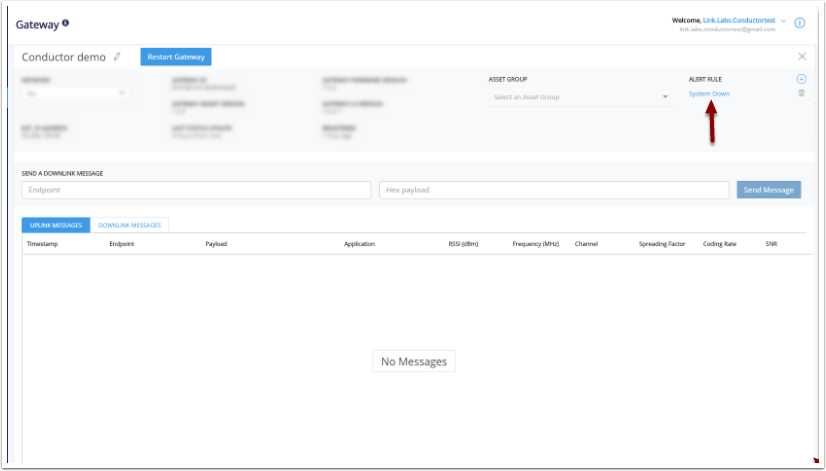Open the blurred Network dropdown
826x471 pixels.
tap(74, 94)
